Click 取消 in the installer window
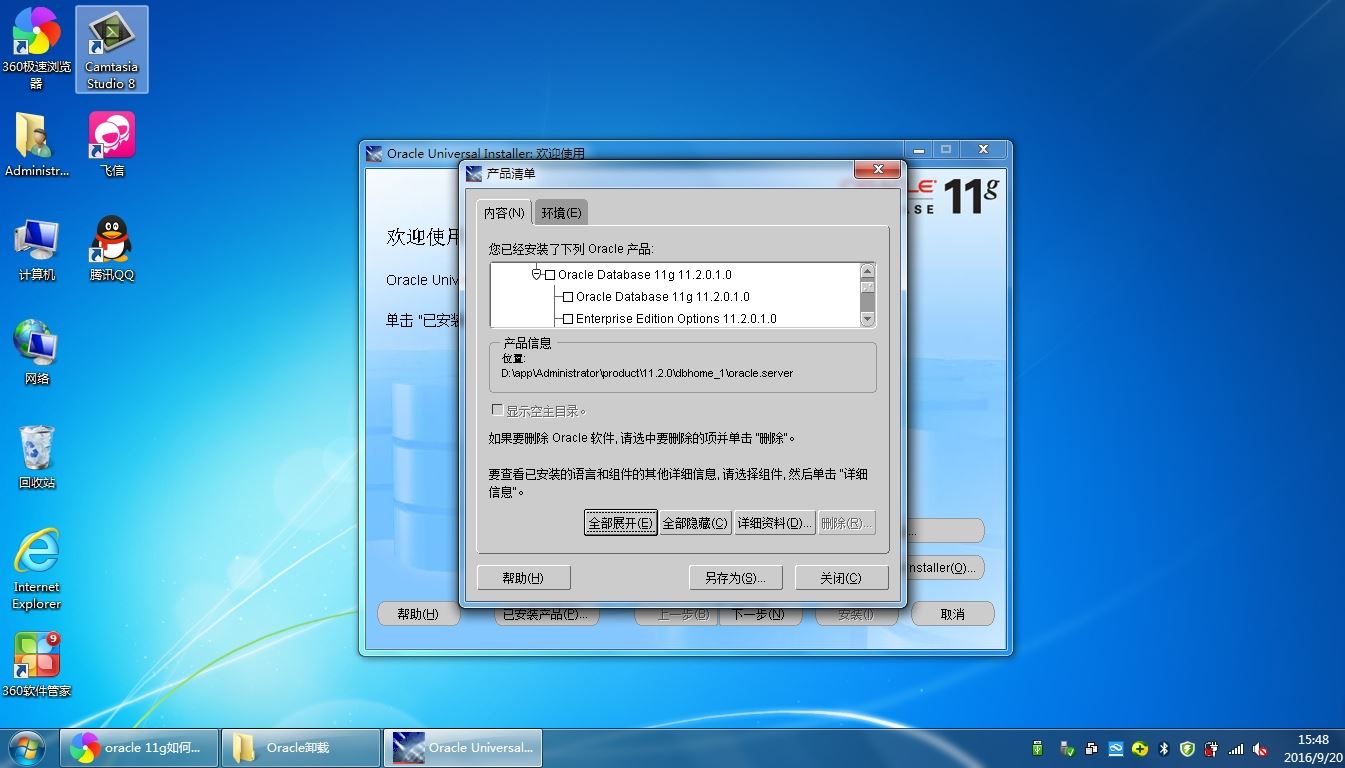 point(952,614)
